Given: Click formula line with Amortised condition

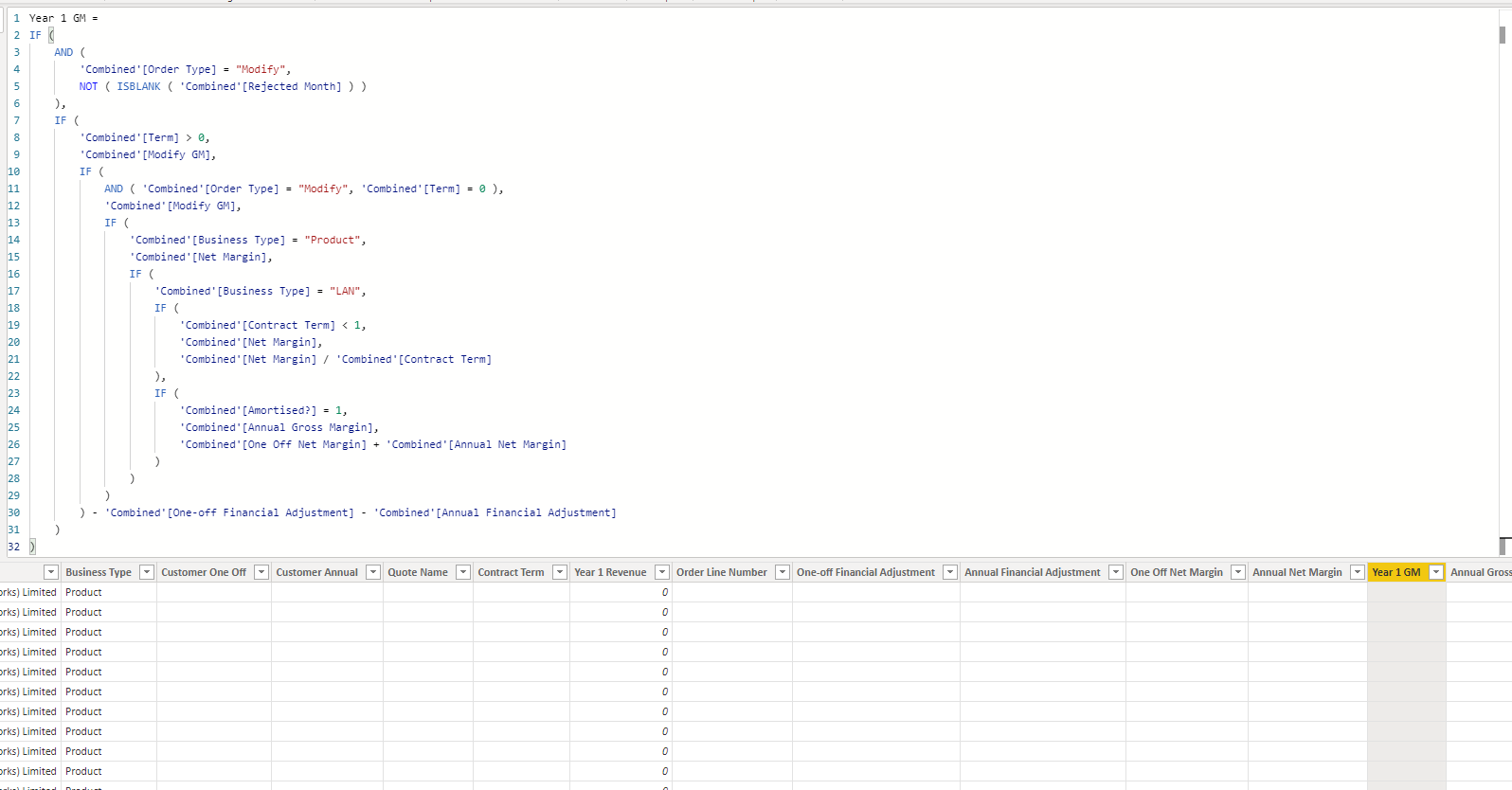Looking at the screenshot, I should [x=263, y=410].
